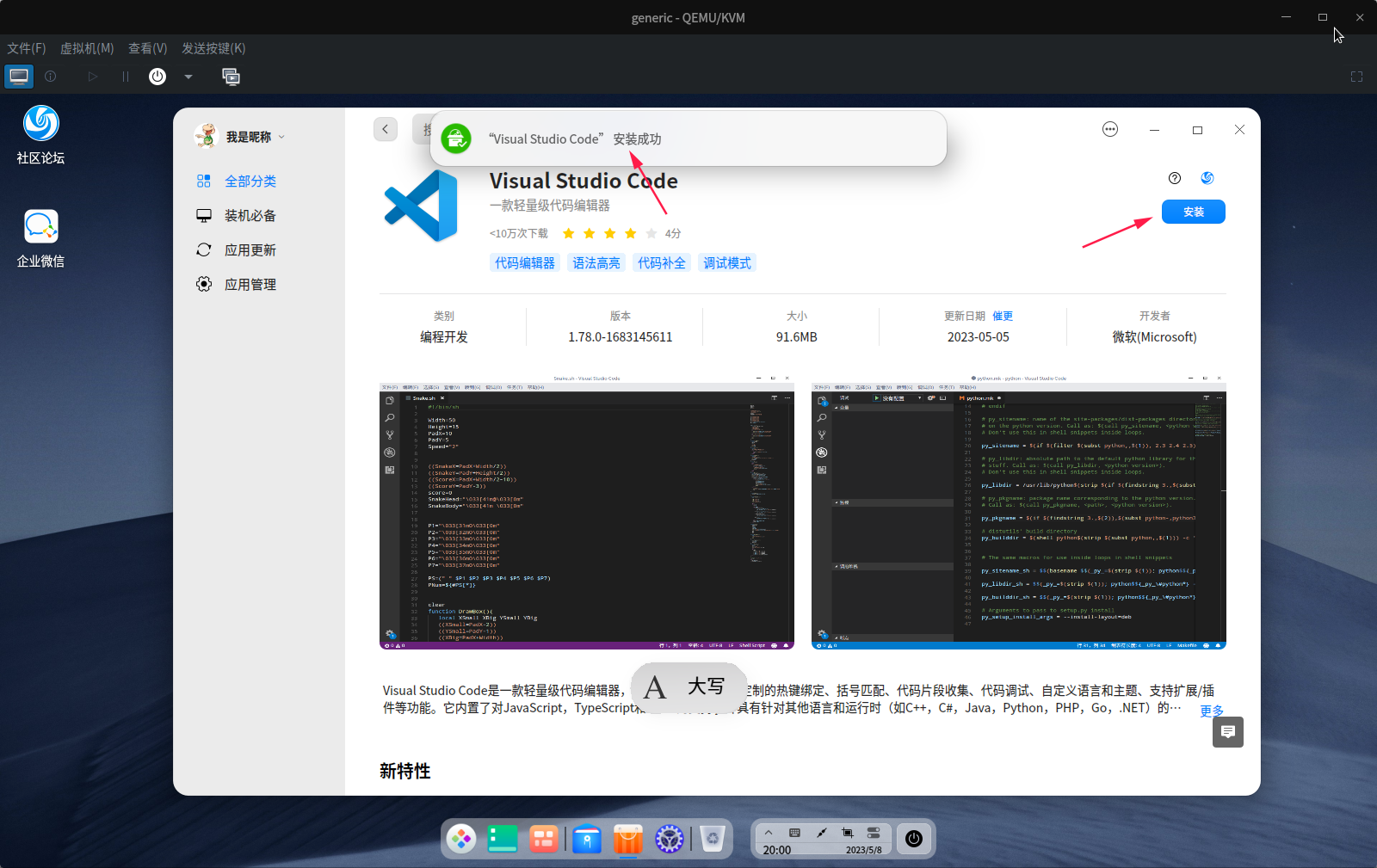The image size is (1377, 868).
Task: Click the 安装 install button
Action: (x=1194, y=212)
